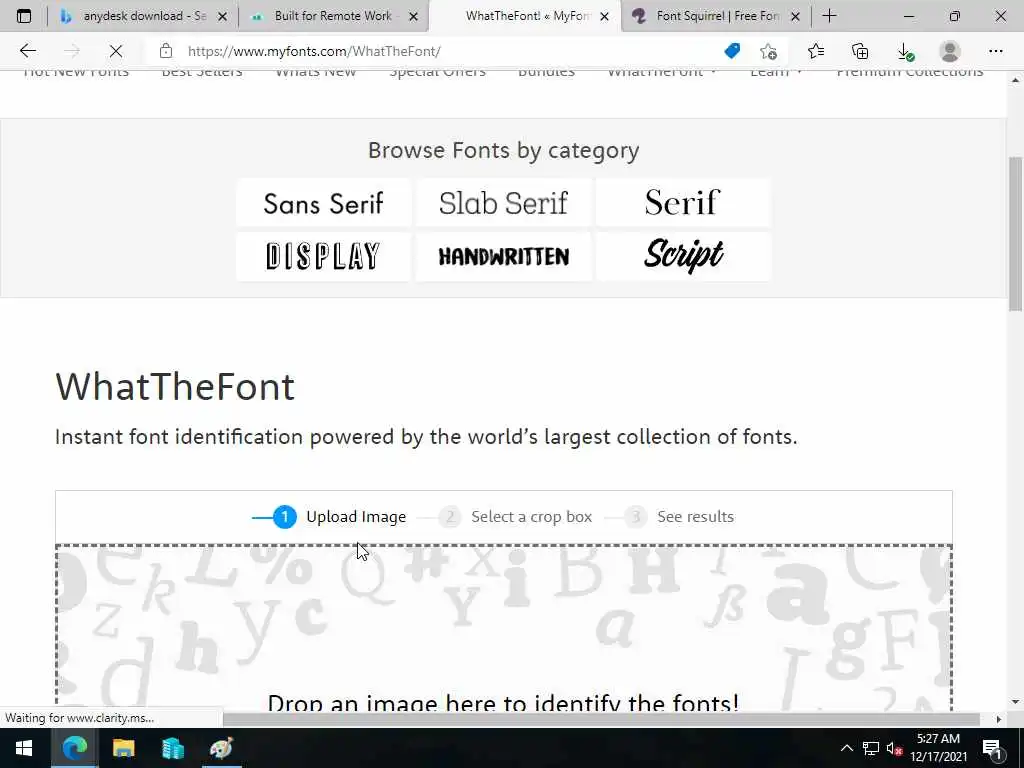Browse the Display font category

click(323, 256)
